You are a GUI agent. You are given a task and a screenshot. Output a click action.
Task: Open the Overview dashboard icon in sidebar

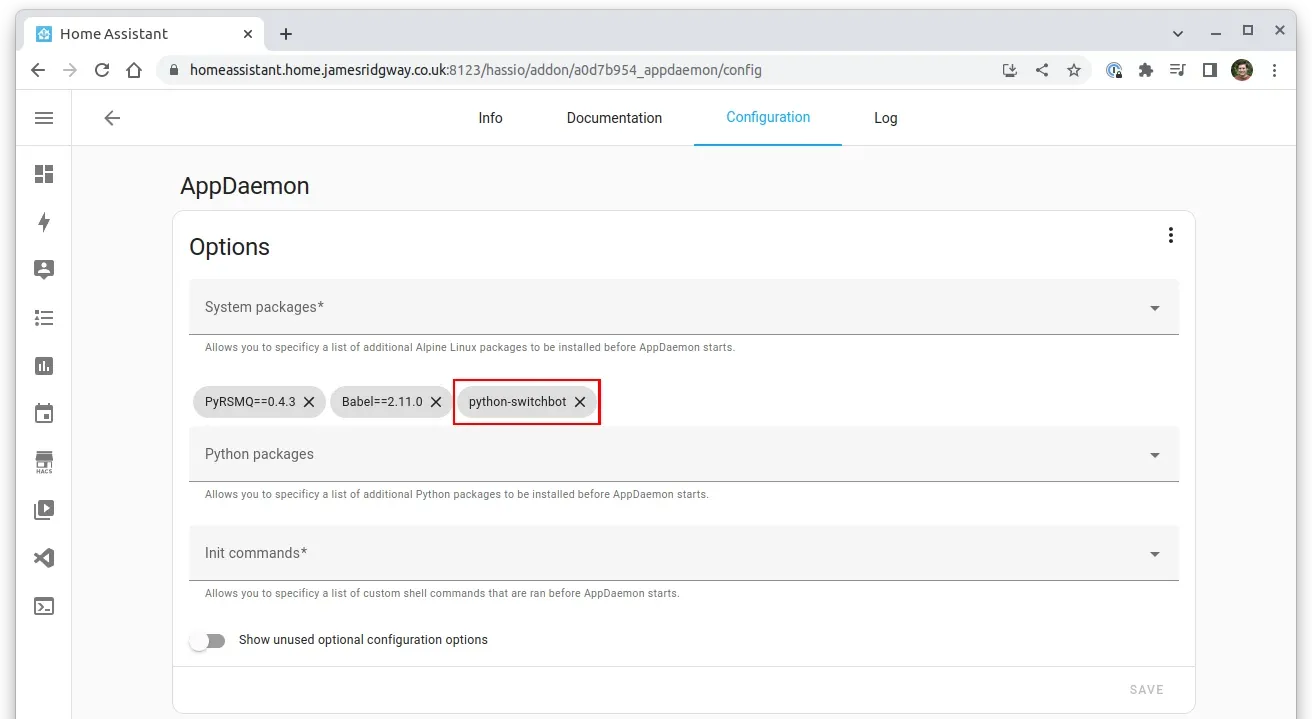tap(44, 174)
